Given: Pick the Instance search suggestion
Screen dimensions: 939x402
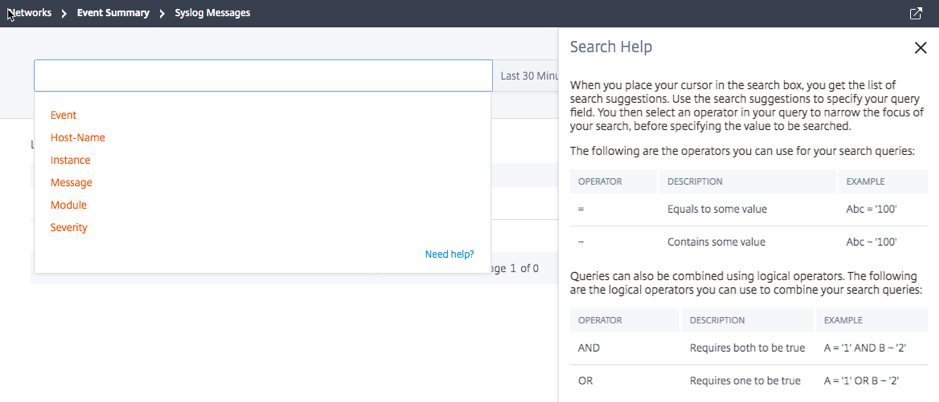Looking at the screenshot, I should coord(71,160).
